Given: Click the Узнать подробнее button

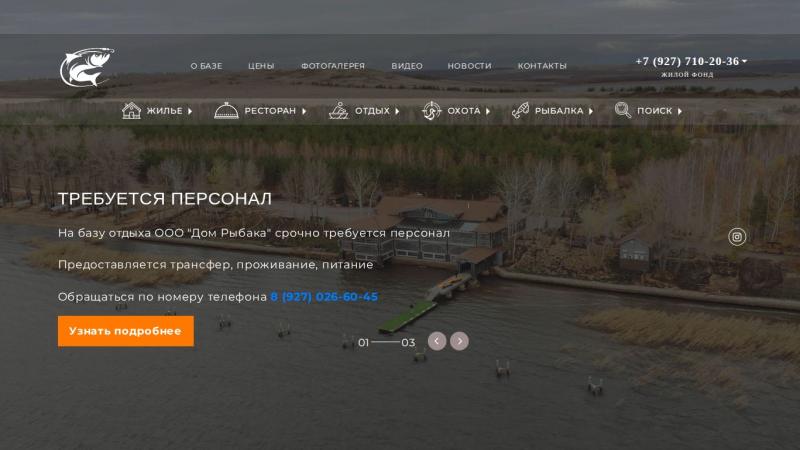Looking at the screenshot, I should tap(126, 331).
